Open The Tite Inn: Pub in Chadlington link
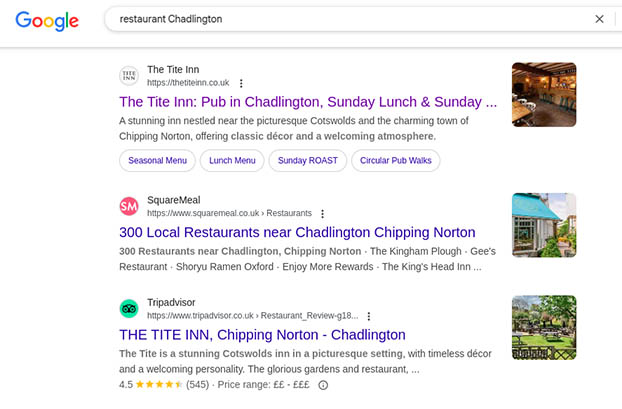This screenshot has width=622, height=409. pos(308,102)
